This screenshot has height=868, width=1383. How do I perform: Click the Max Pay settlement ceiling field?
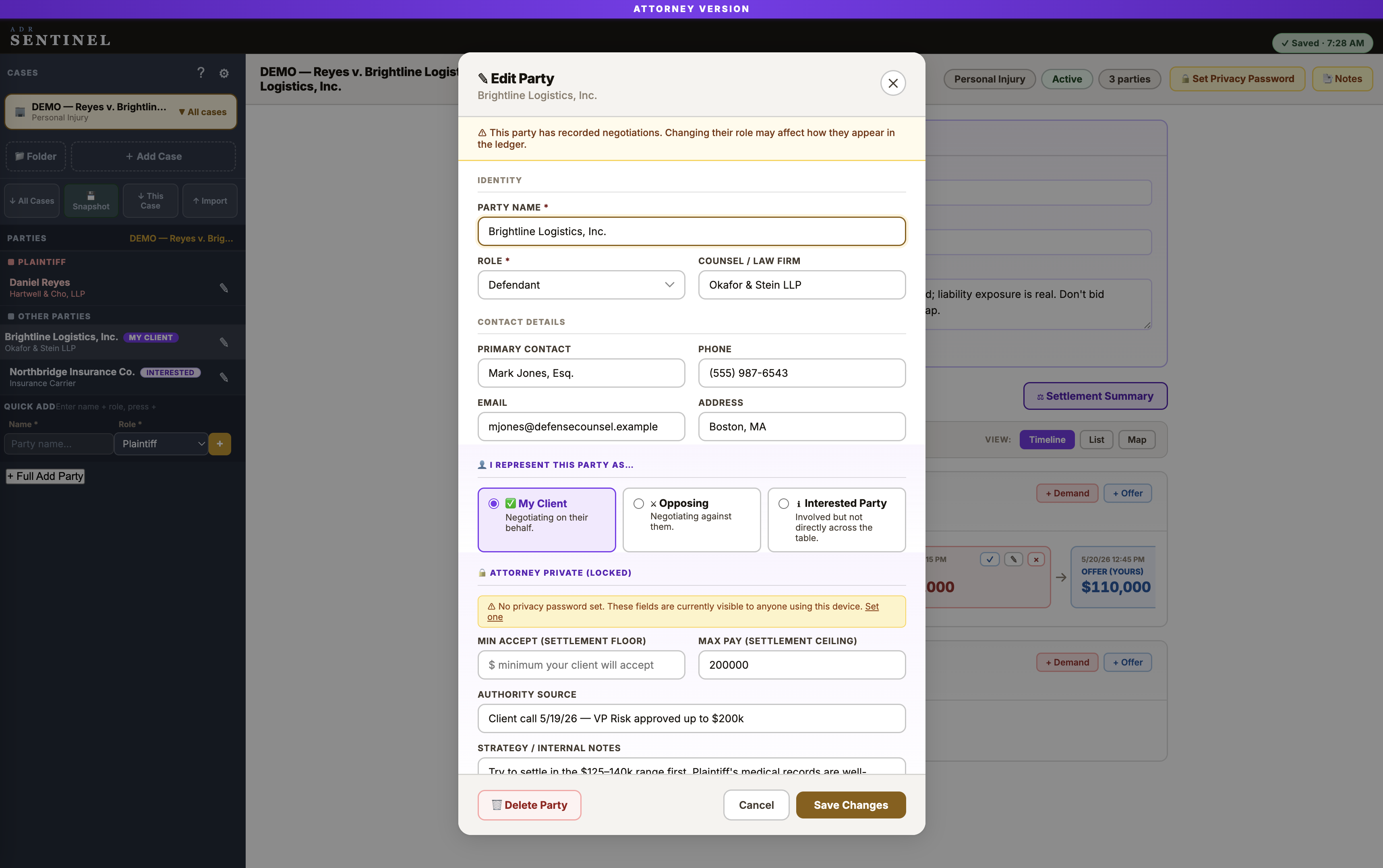[x=801, y=665]
